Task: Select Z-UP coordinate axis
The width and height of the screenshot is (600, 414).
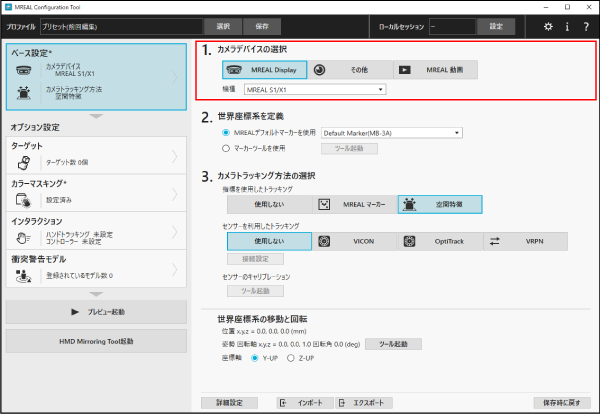Action: coord(290,358)
